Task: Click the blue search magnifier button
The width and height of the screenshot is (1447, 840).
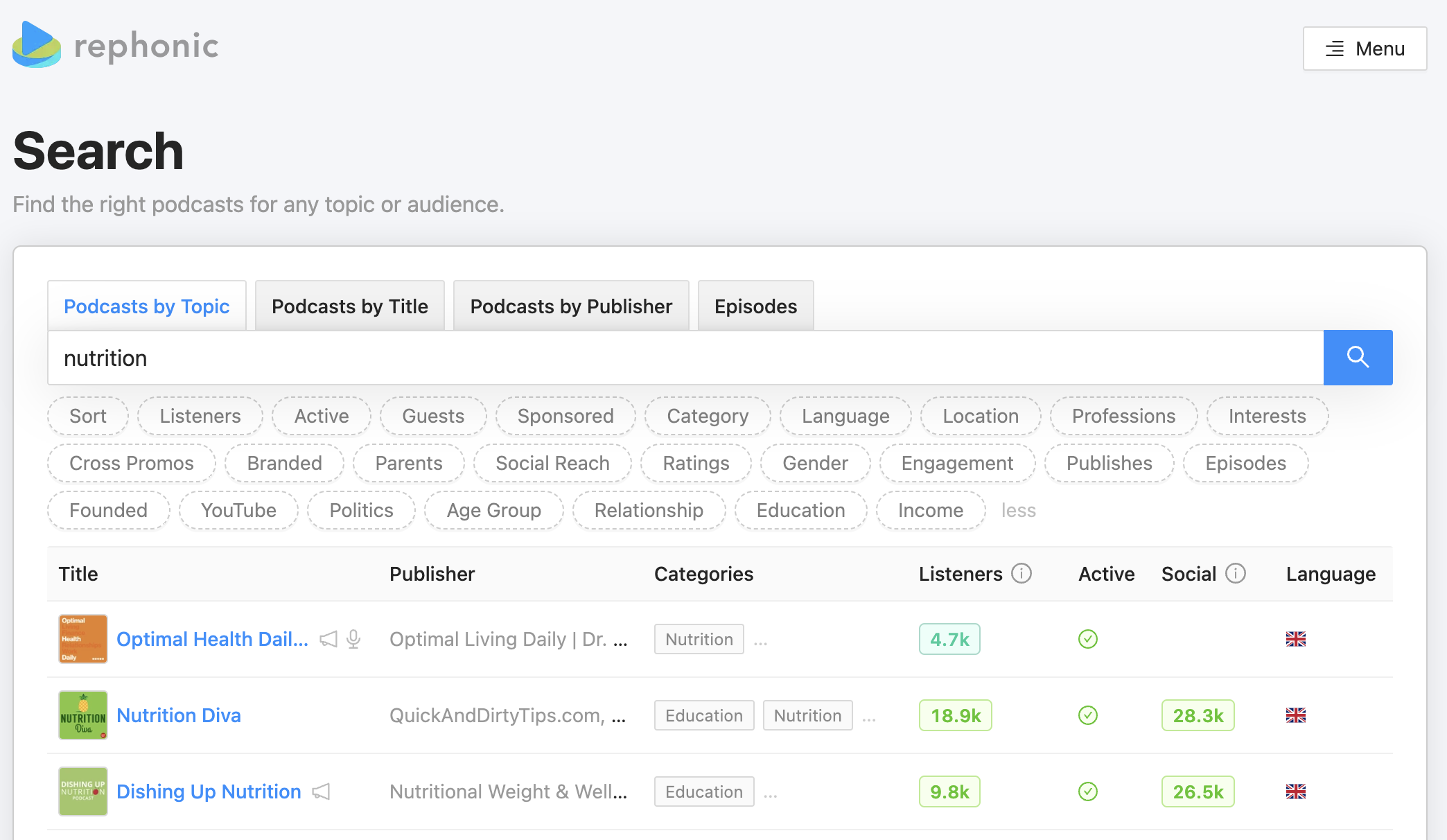Action: pos(1358,358)
